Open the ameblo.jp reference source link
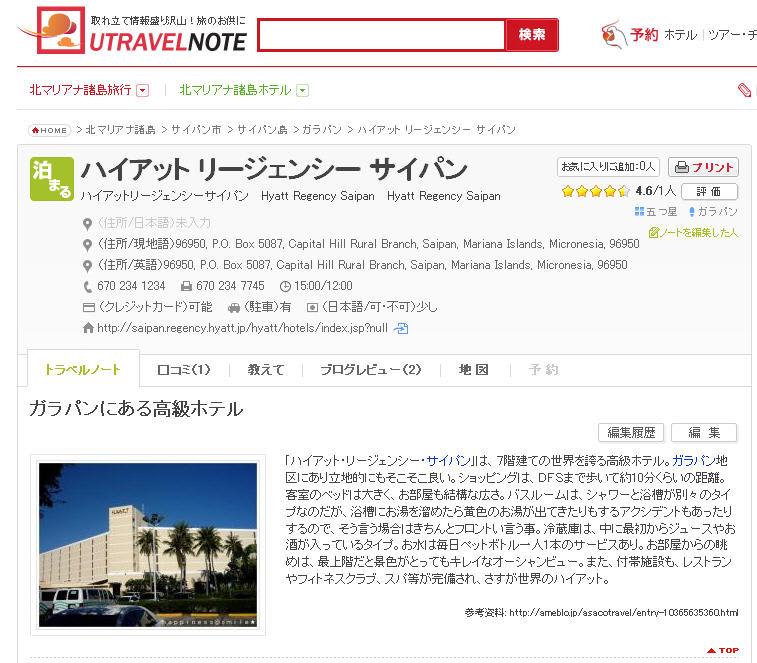 pyautogui.click(x=623, y=613)
